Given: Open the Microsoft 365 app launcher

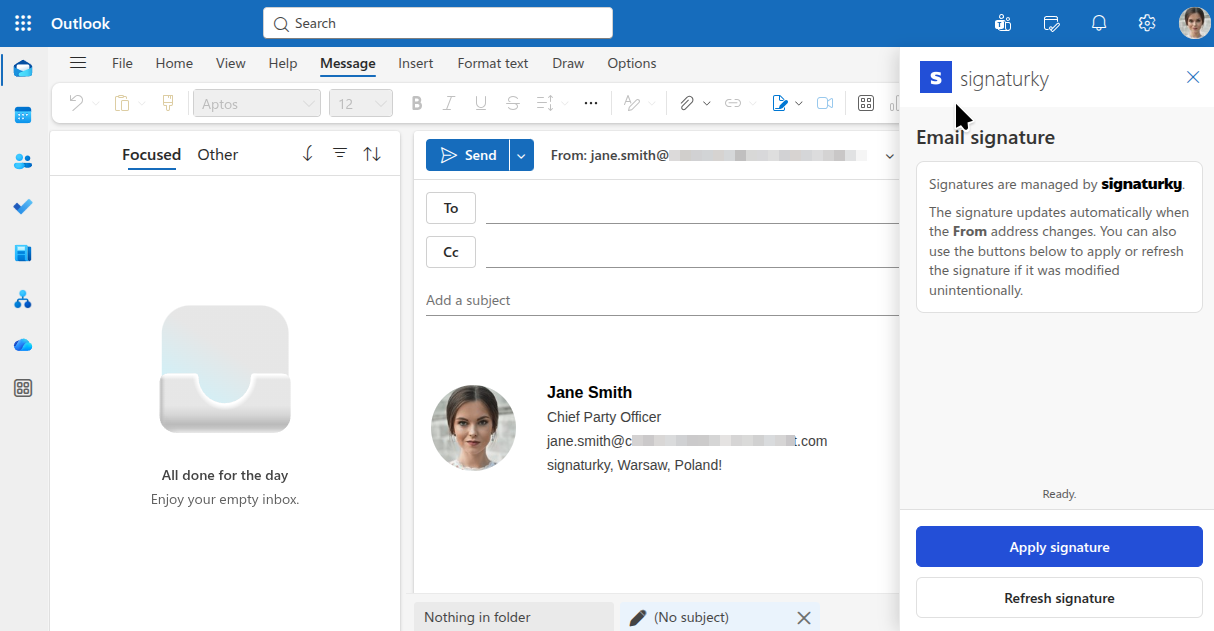Looking at the screenshot, I should coord(23,23).
